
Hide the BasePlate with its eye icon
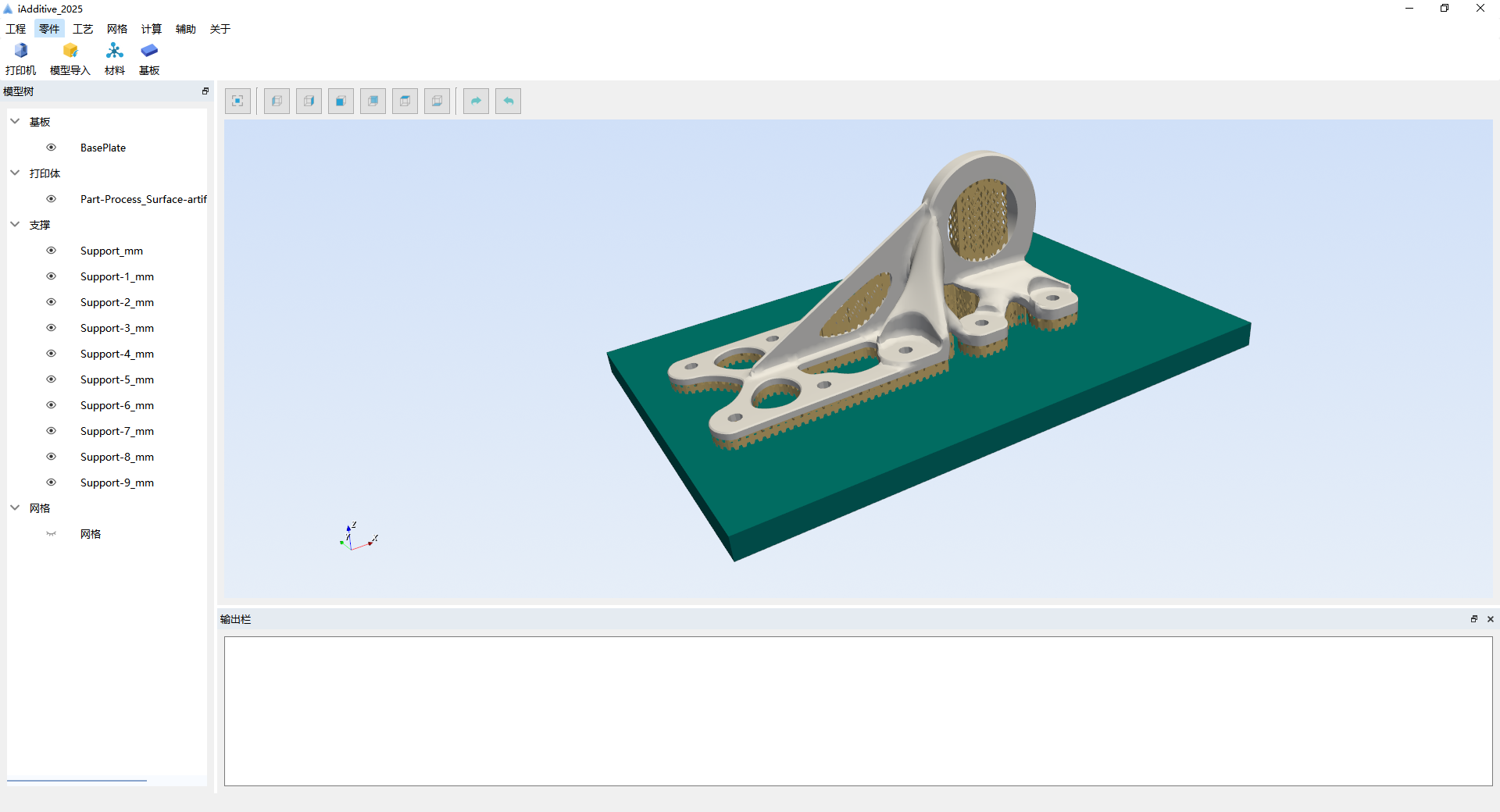pyautogui.click(x=52, y=148)
